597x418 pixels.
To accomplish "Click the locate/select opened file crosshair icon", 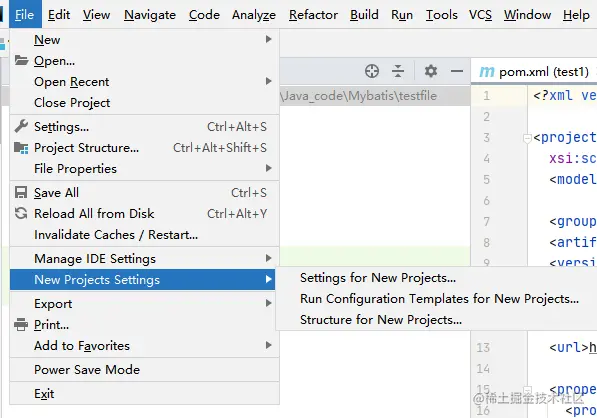I will [x=372, y=71].
